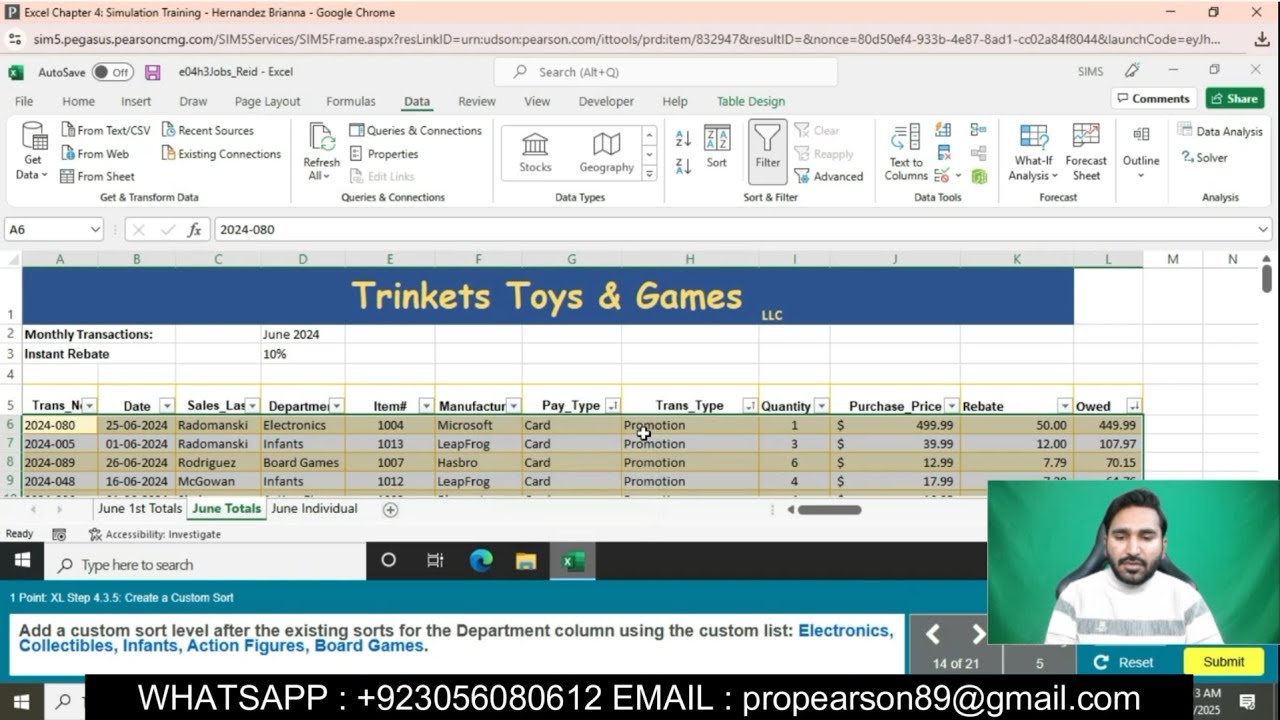Open Edge from the simulated taskbar
This screenshot has height=720, width=1280.
click(482, 561)
